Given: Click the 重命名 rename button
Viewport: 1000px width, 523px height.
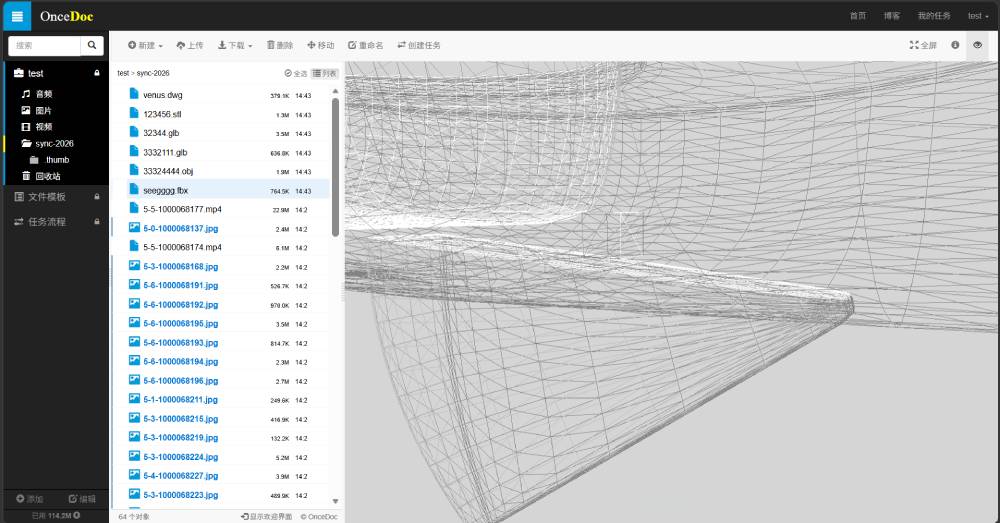Looking at the screenshot, I should coord(365,45).
